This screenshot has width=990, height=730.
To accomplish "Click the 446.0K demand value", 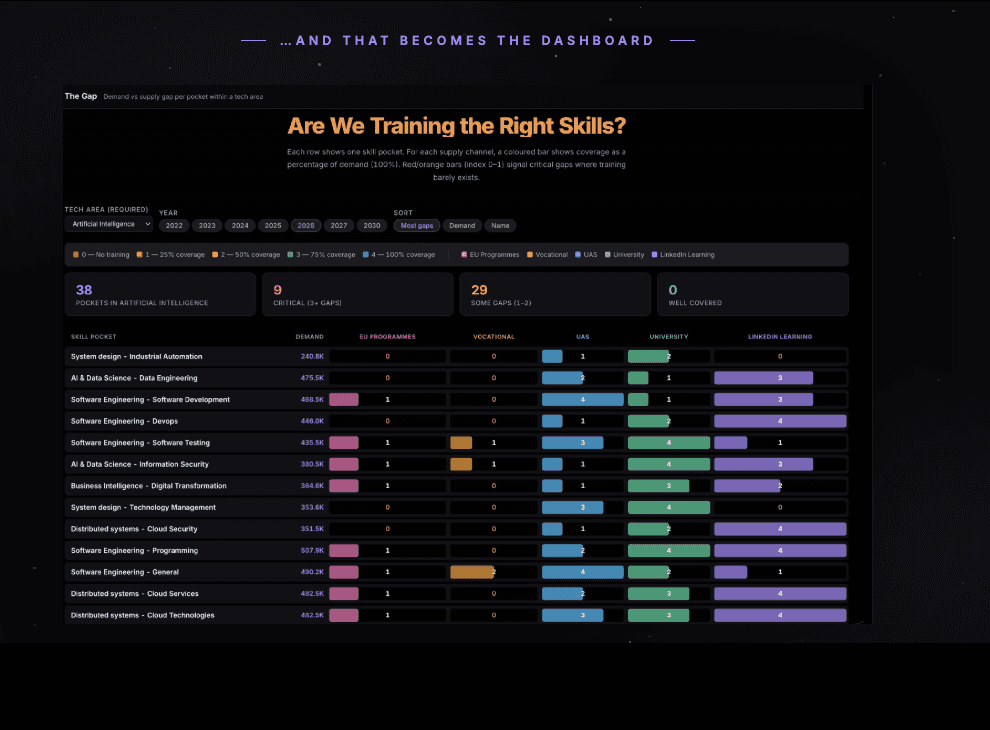I will click(312, 421).
